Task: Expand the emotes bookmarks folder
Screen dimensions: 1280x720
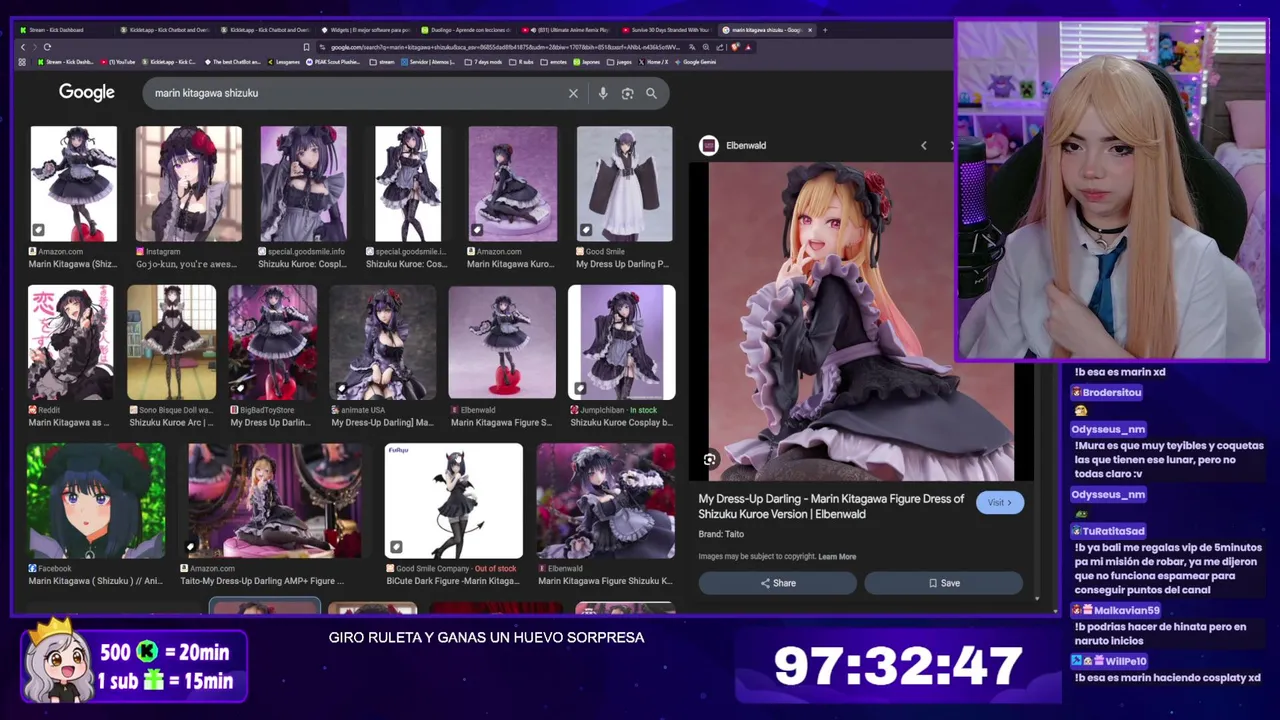Action: click(554, 62)
